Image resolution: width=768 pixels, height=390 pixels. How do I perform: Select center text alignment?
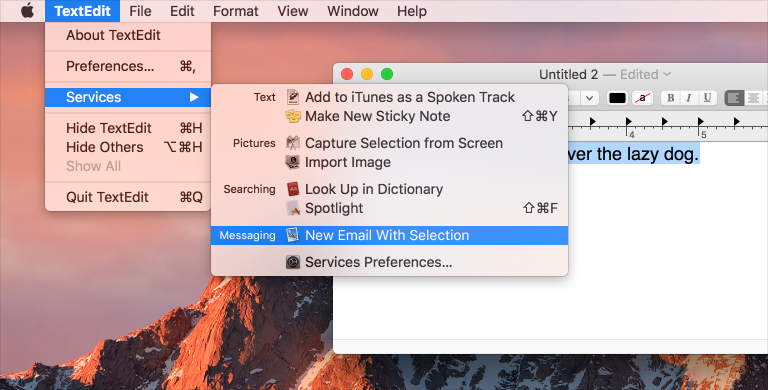coord(753,98)
